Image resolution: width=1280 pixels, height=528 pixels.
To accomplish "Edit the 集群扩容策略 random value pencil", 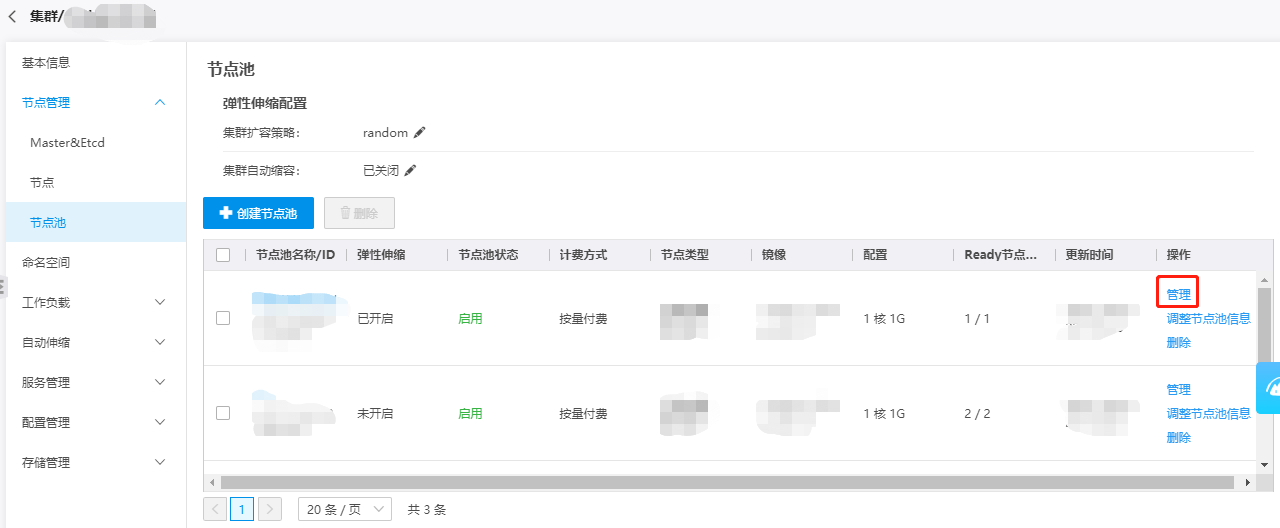I will [420, 132].
